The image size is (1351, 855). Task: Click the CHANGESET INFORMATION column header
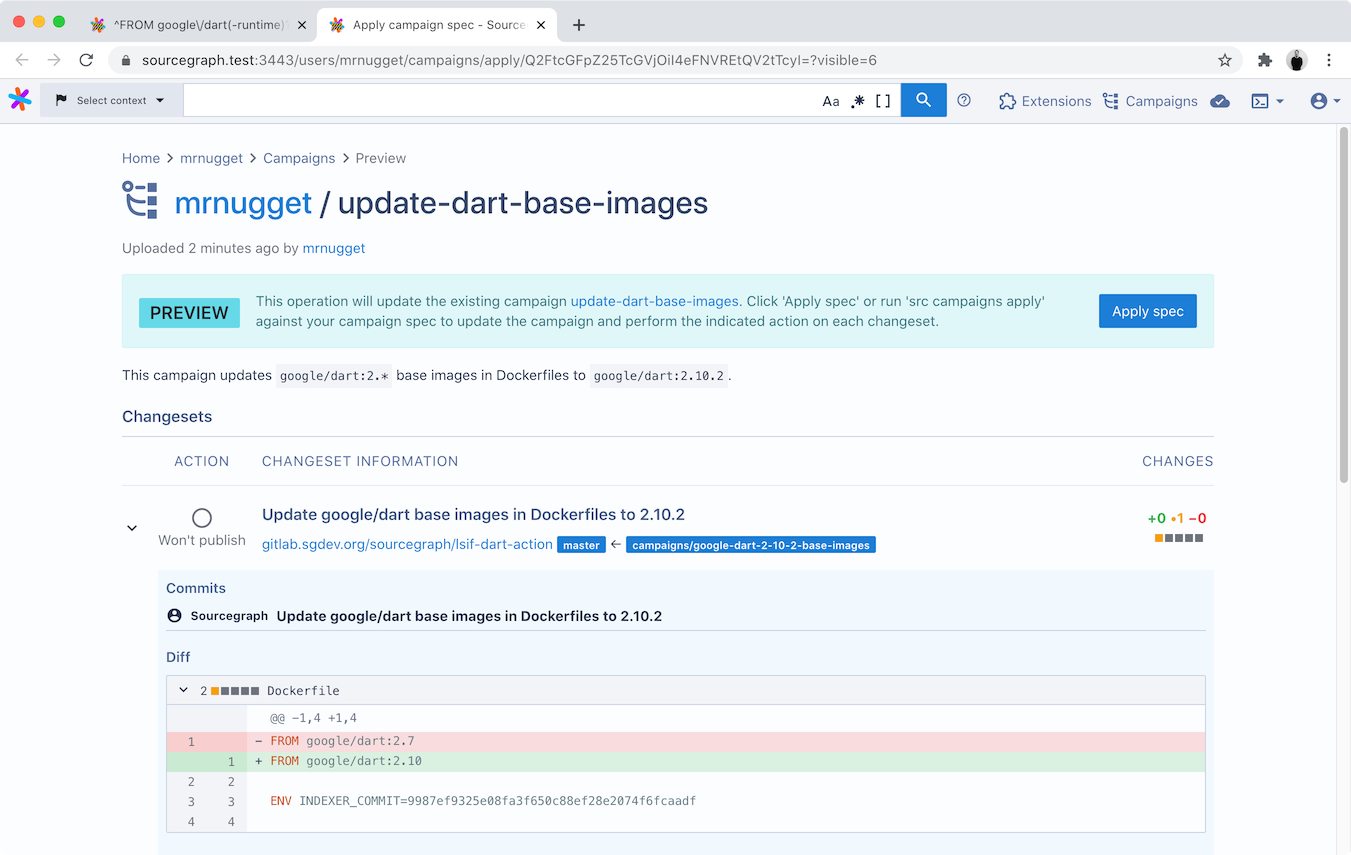(360, 461)
